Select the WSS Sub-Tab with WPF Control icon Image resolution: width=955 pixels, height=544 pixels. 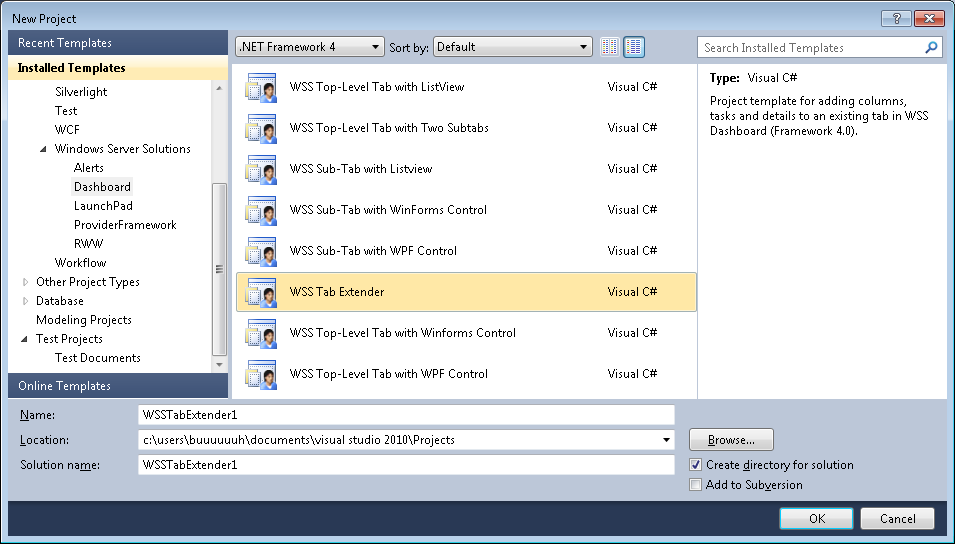tap(261, 251)
